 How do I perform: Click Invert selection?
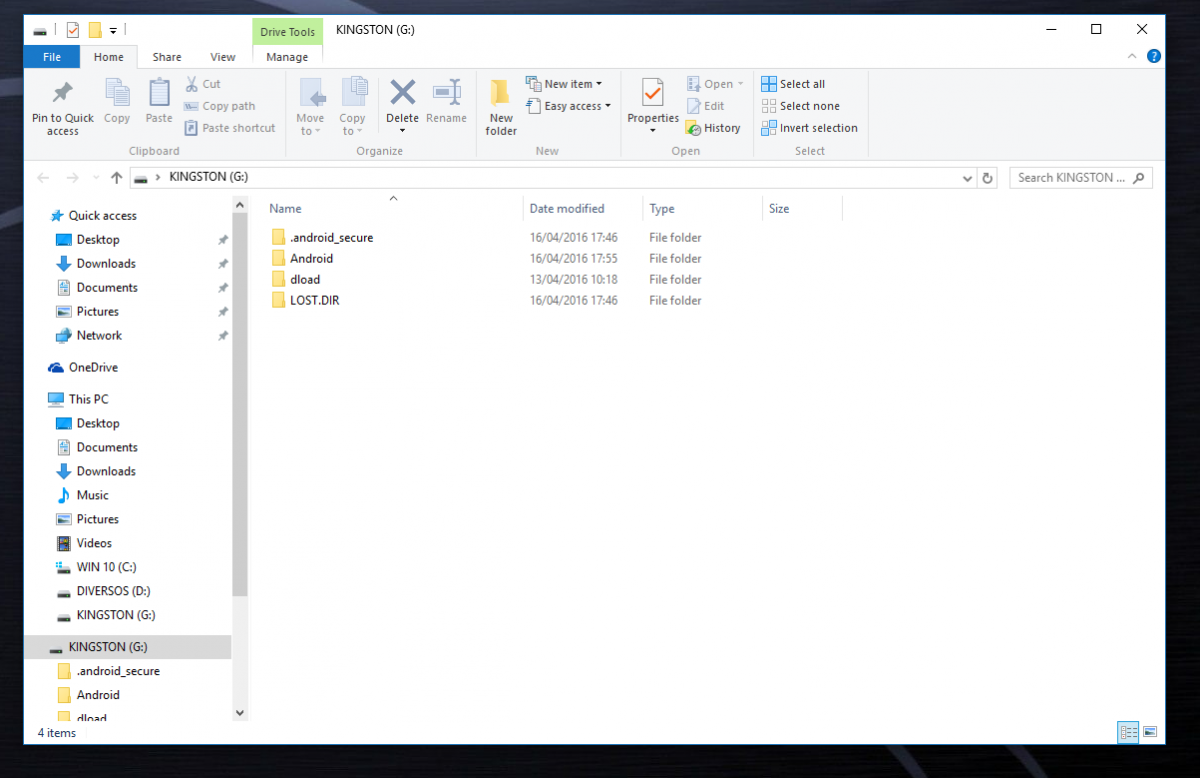click(x=809, y=128)
